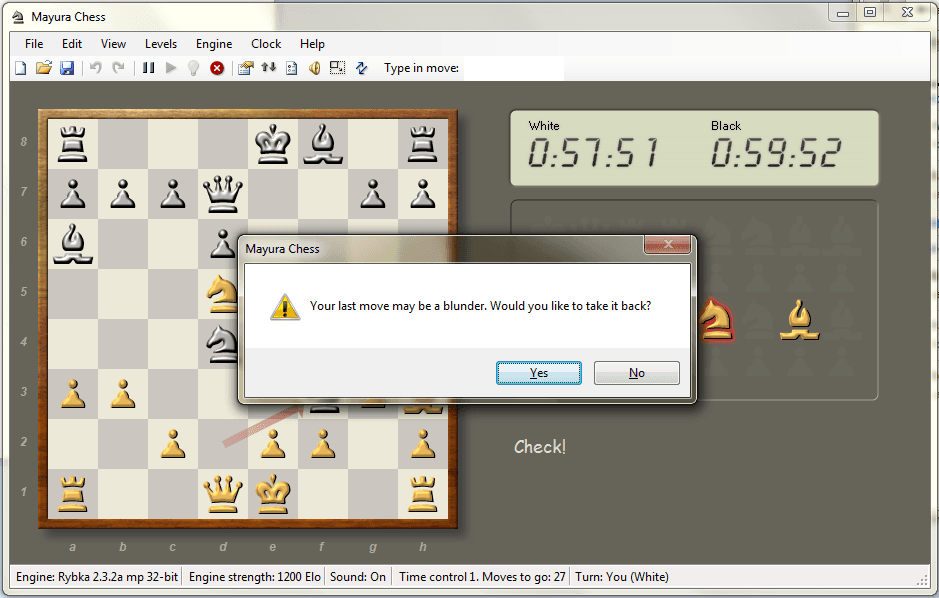Open the Clock menu

click(x=266, y=44)
